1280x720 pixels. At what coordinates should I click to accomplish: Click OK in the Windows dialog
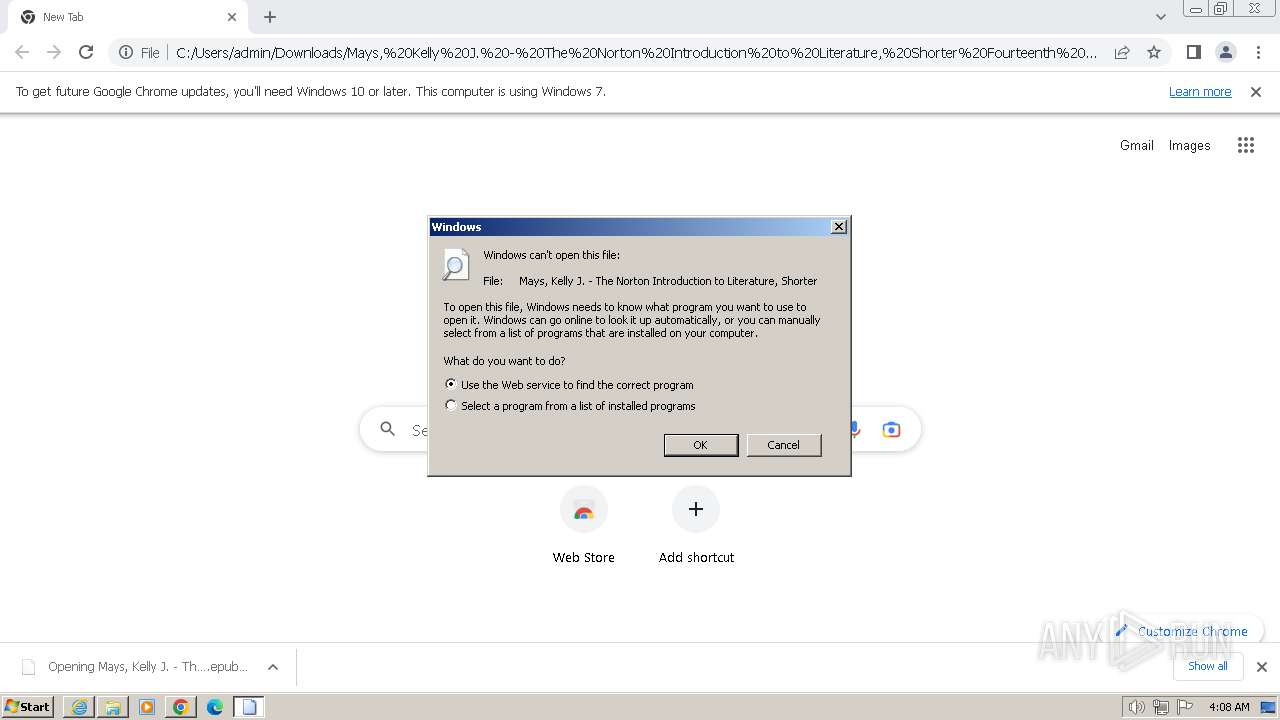701,445
